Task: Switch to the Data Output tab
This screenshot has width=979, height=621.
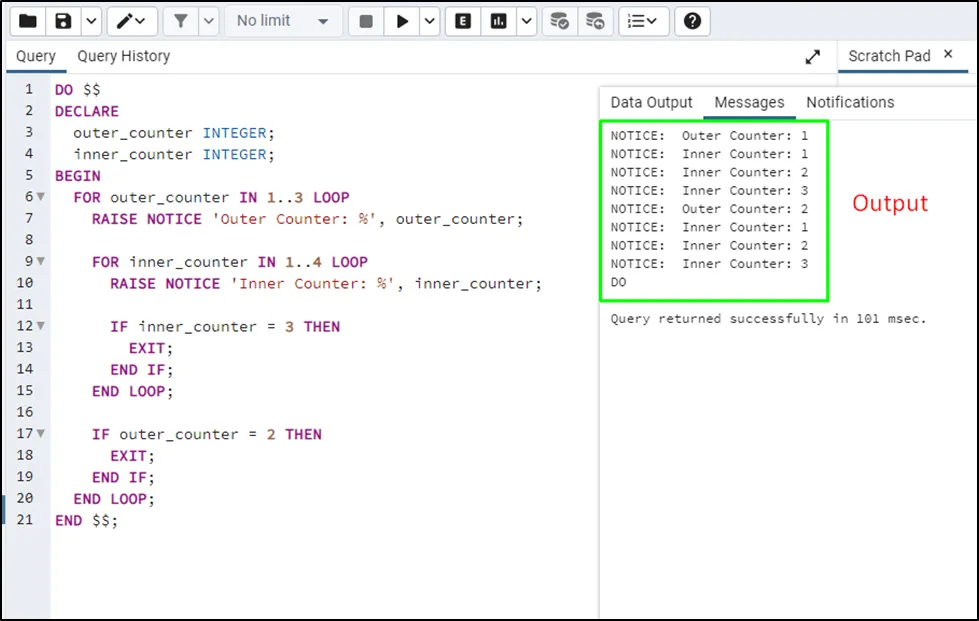Action: point(651,102)
